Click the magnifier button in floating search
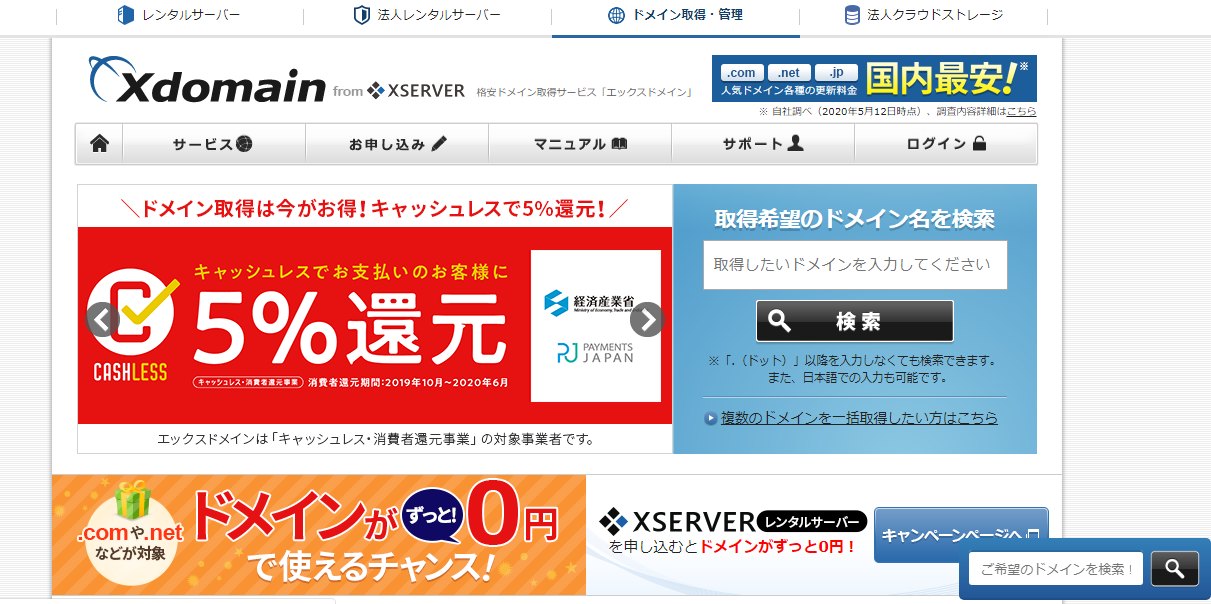Viewport: 1211px width, 604px height. [1175, 569]
